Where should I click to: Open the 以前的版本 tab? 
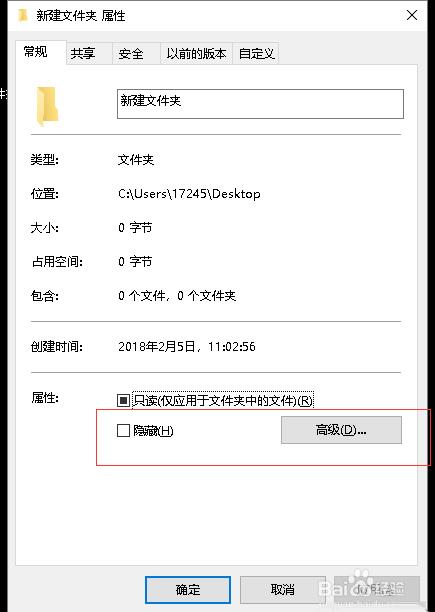(196, 53)
